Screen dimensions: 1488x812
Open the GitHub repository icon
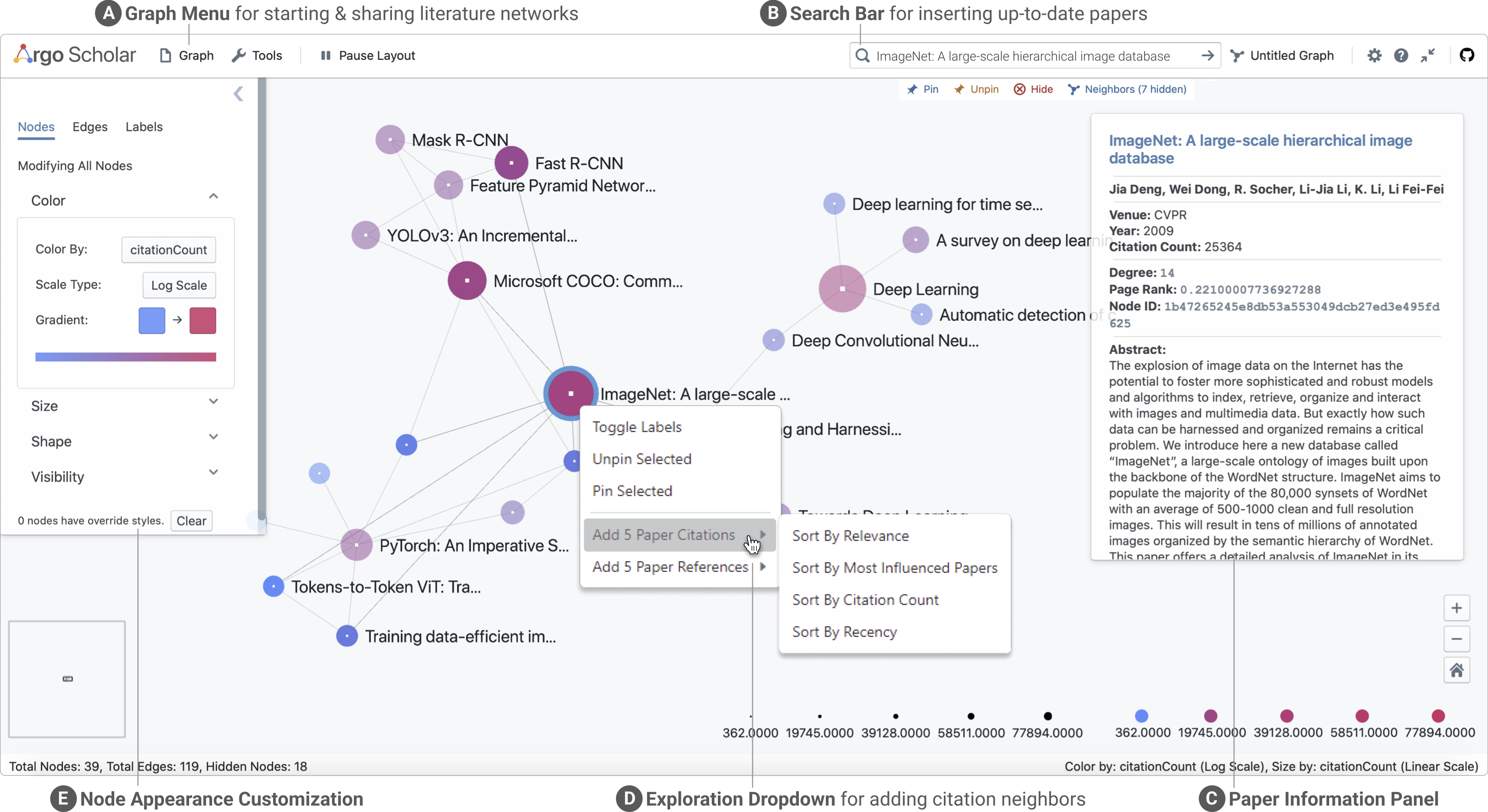click(1466, 55)
